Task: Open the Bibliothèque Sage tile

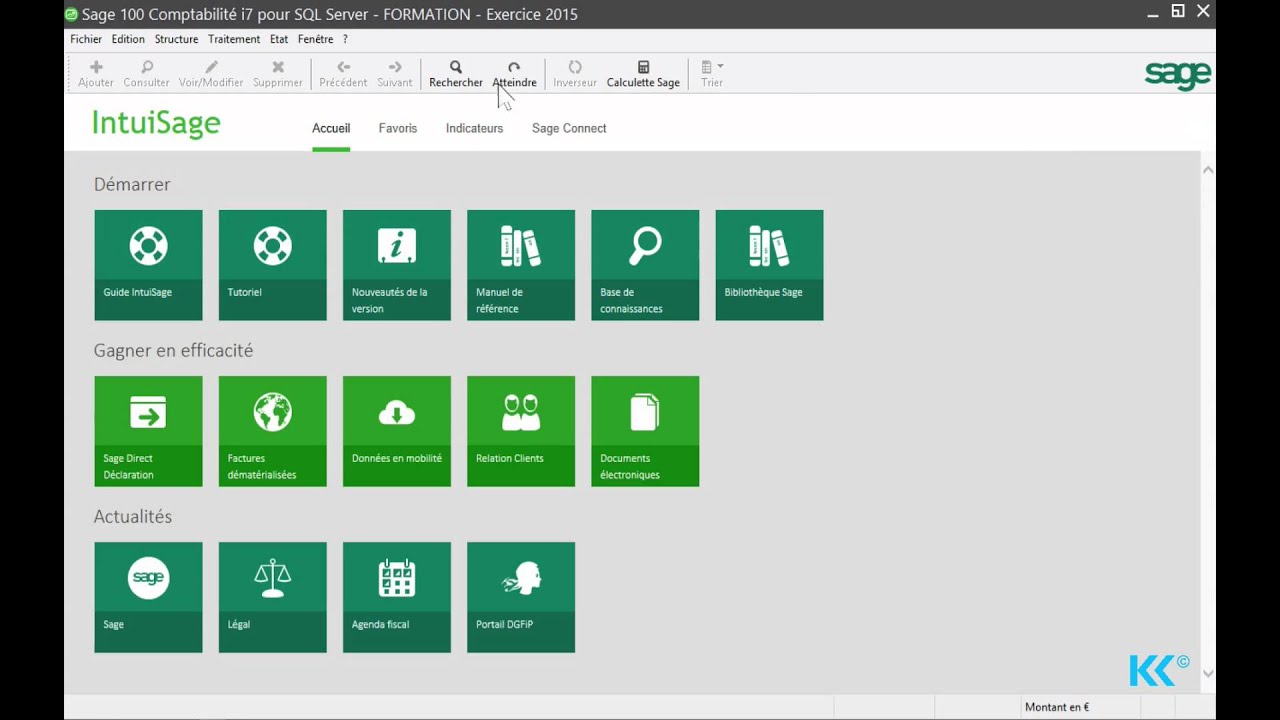Action: click(x=769, y=265)
